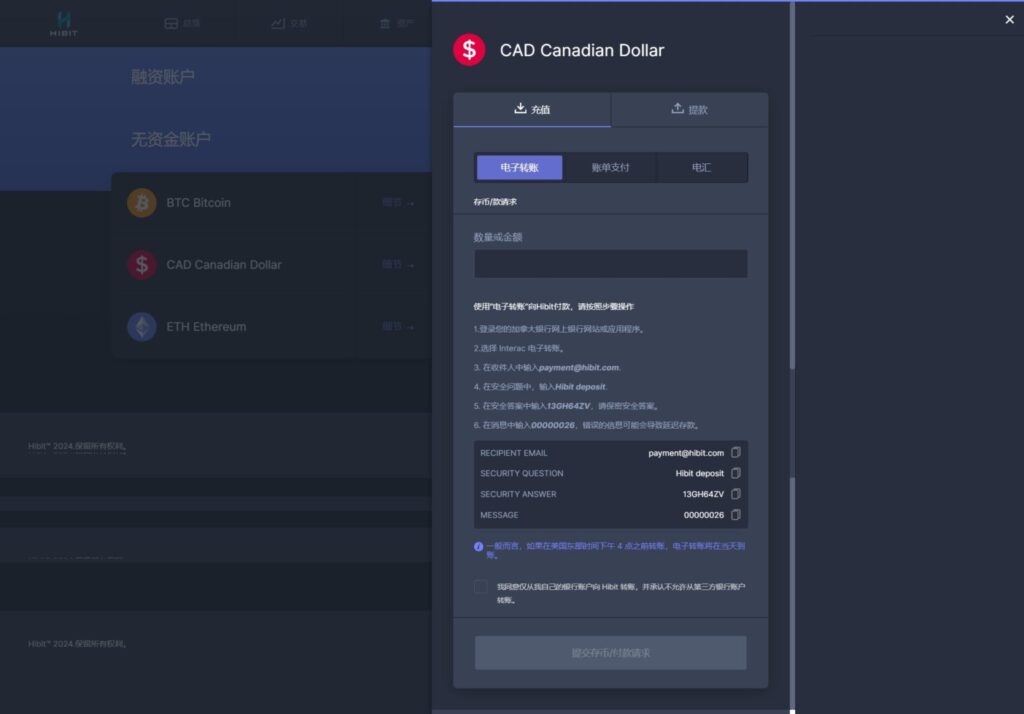Click the 数量或金额 amount input field
1024x714 pixels.
coord(611,264)
